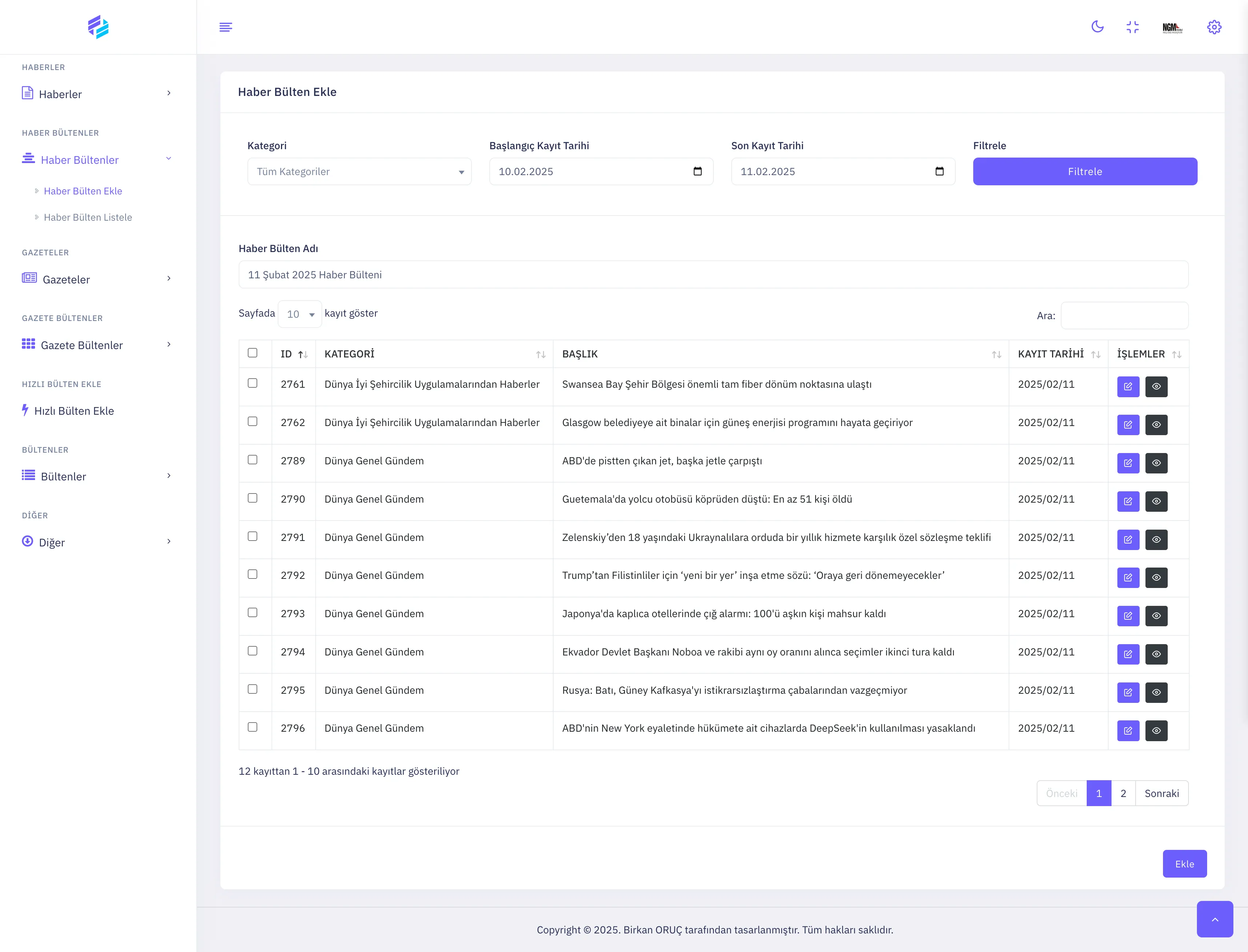The height and width of the screenshot is (952, 1248).
Task: Open the records-per-page dropdown showing 10
Action: 300,314
